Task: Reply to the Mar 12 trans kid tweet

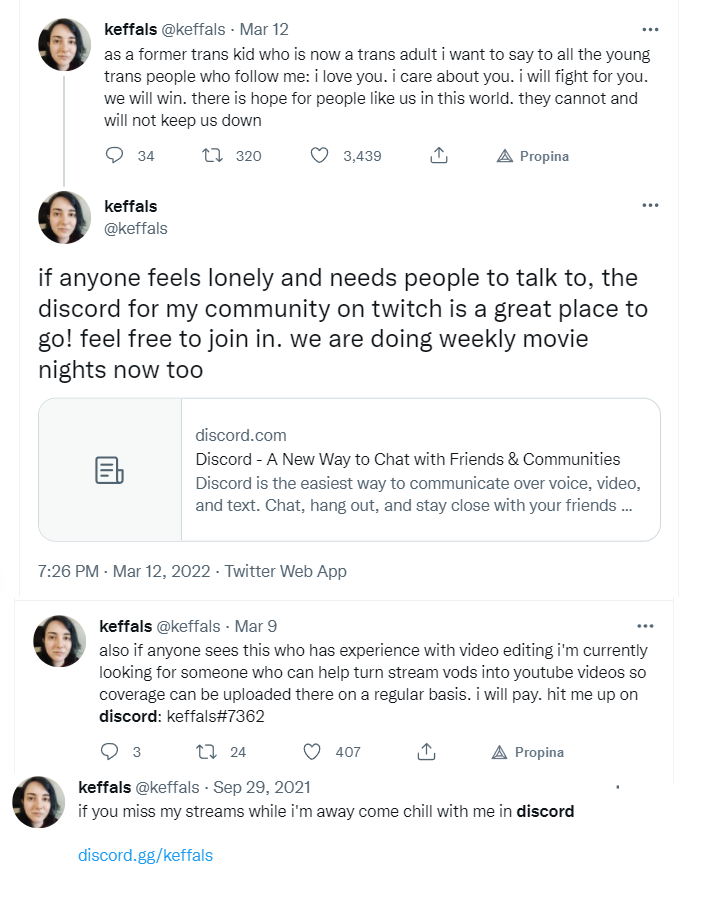Action: point(115,156)
